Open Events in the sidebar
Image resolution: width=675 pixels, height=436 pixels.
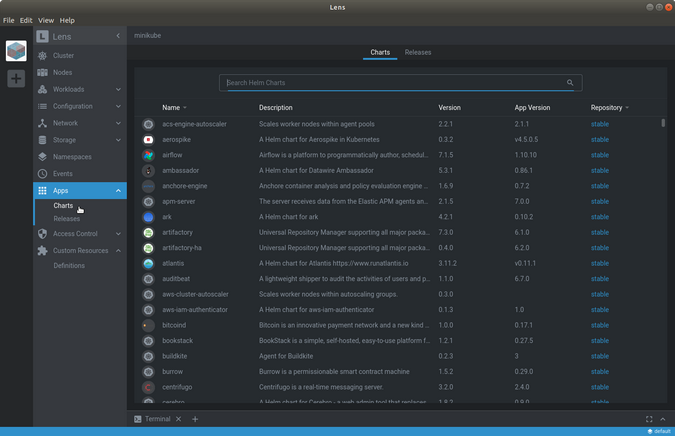pos(62,174)
